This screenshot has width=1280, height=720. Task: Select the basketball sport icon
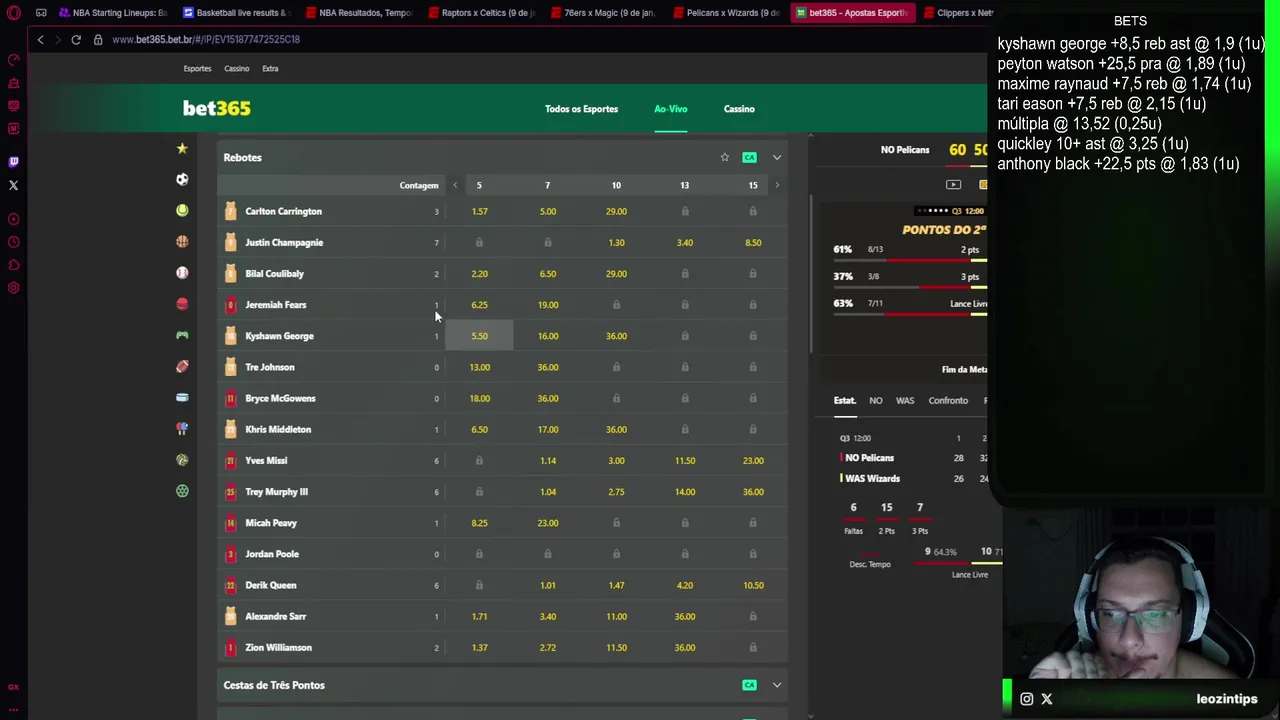tap(182, 242)
